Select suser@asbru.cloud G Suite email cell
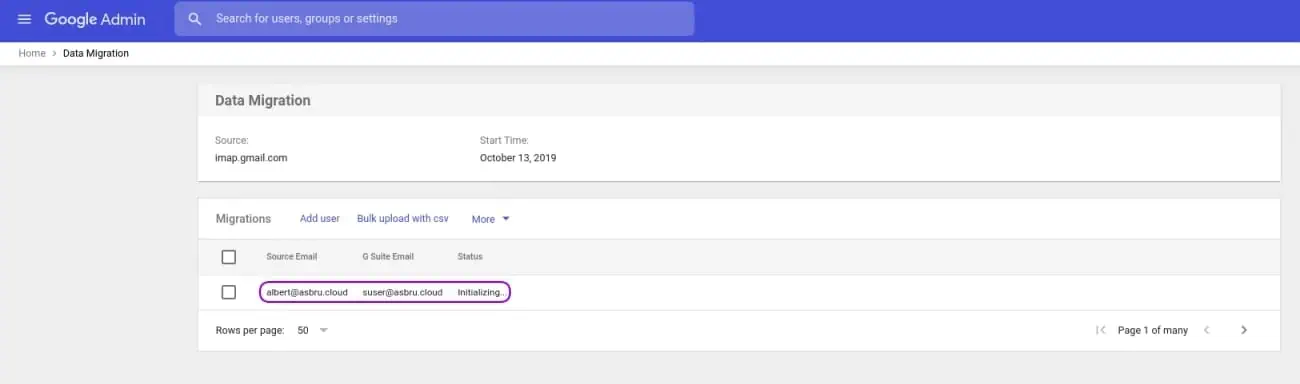The image size is (1300, 384). (403, 292)
